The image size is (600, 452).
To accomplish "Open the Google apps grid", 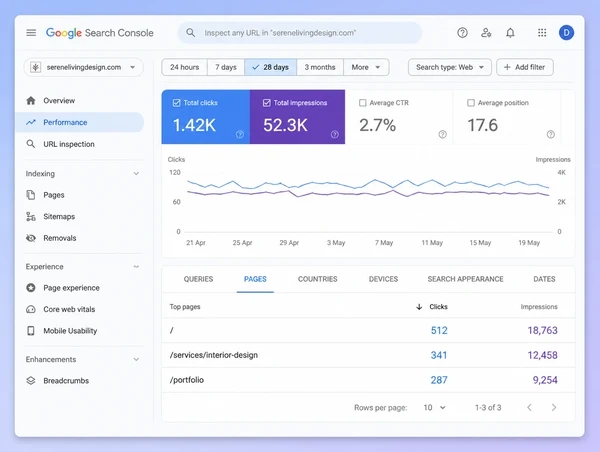I will point(542,33).
